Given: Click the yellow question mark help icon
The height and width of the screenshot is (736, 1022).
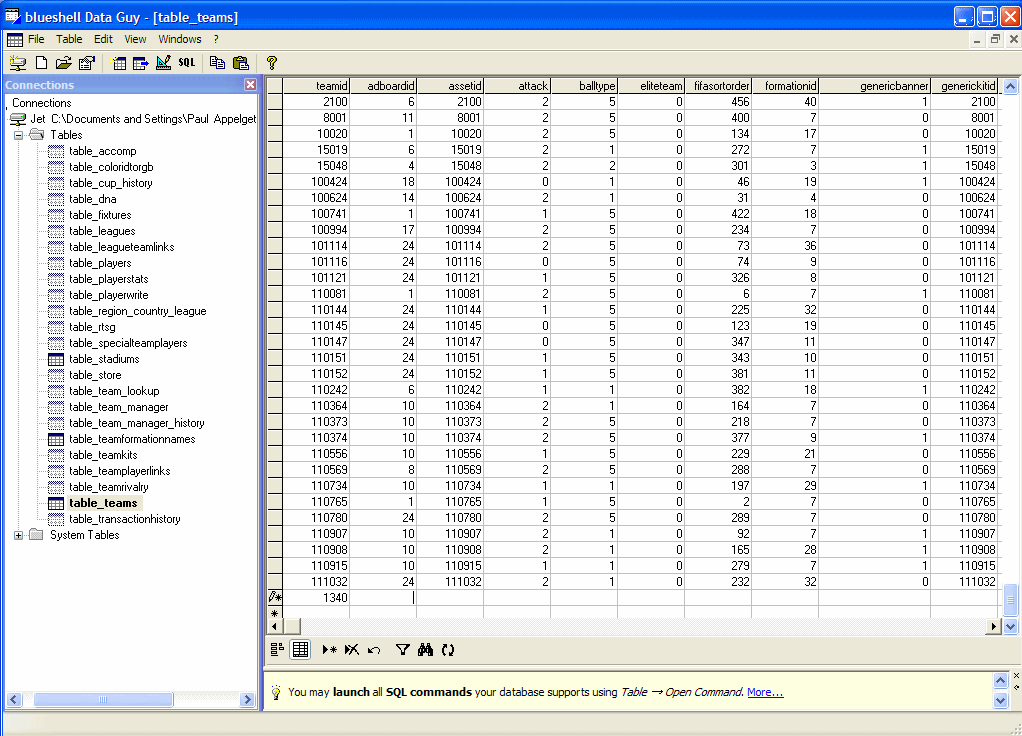Looking at the screenshot, I should [271, 63].
